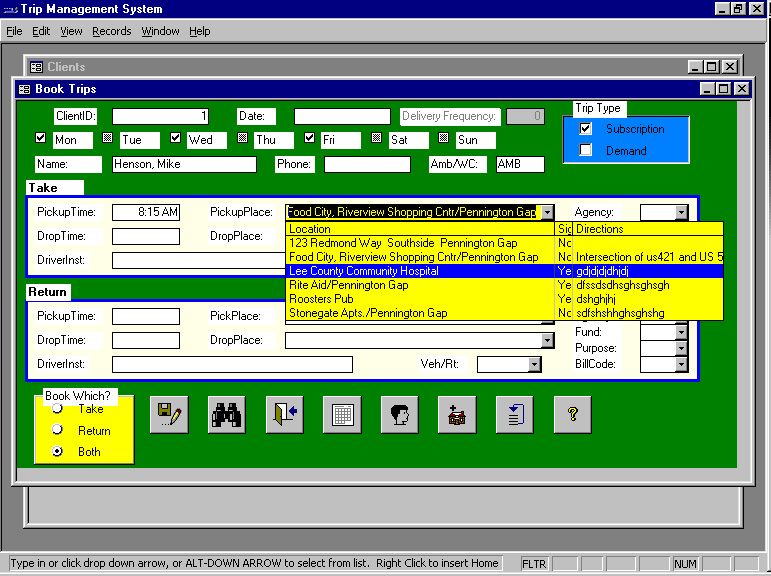This screenshot has height=576, width=771.
Task: Open the View menu
Action: [x=71, y=31]
